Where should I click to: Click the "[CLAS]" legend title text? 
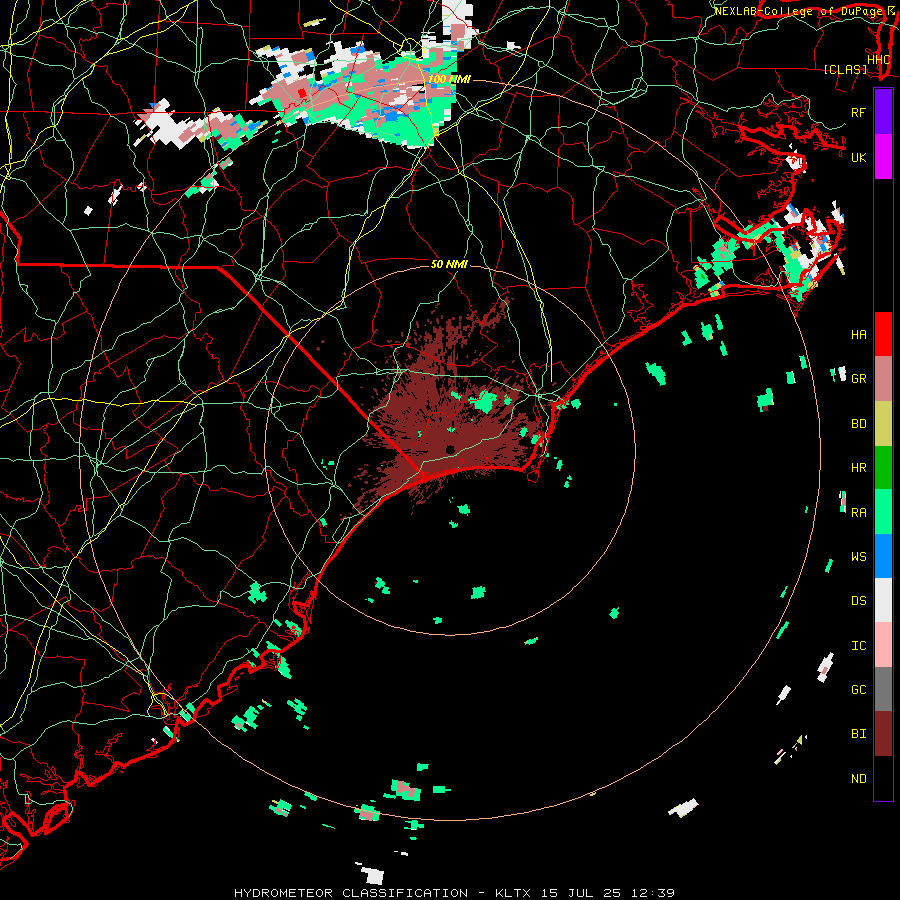click(845, 69)
